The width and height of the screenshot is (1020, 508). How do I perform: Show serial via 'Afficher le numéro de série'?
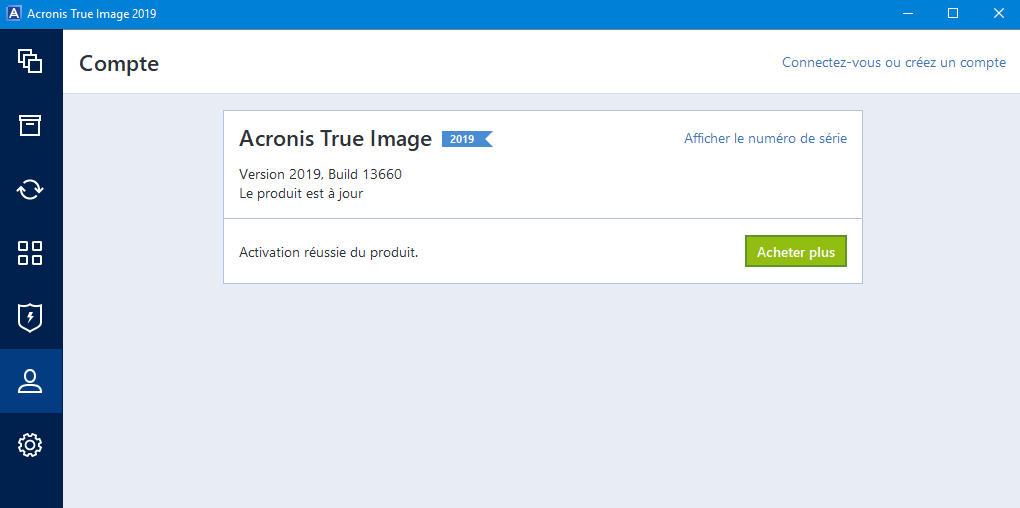point(765,139)
